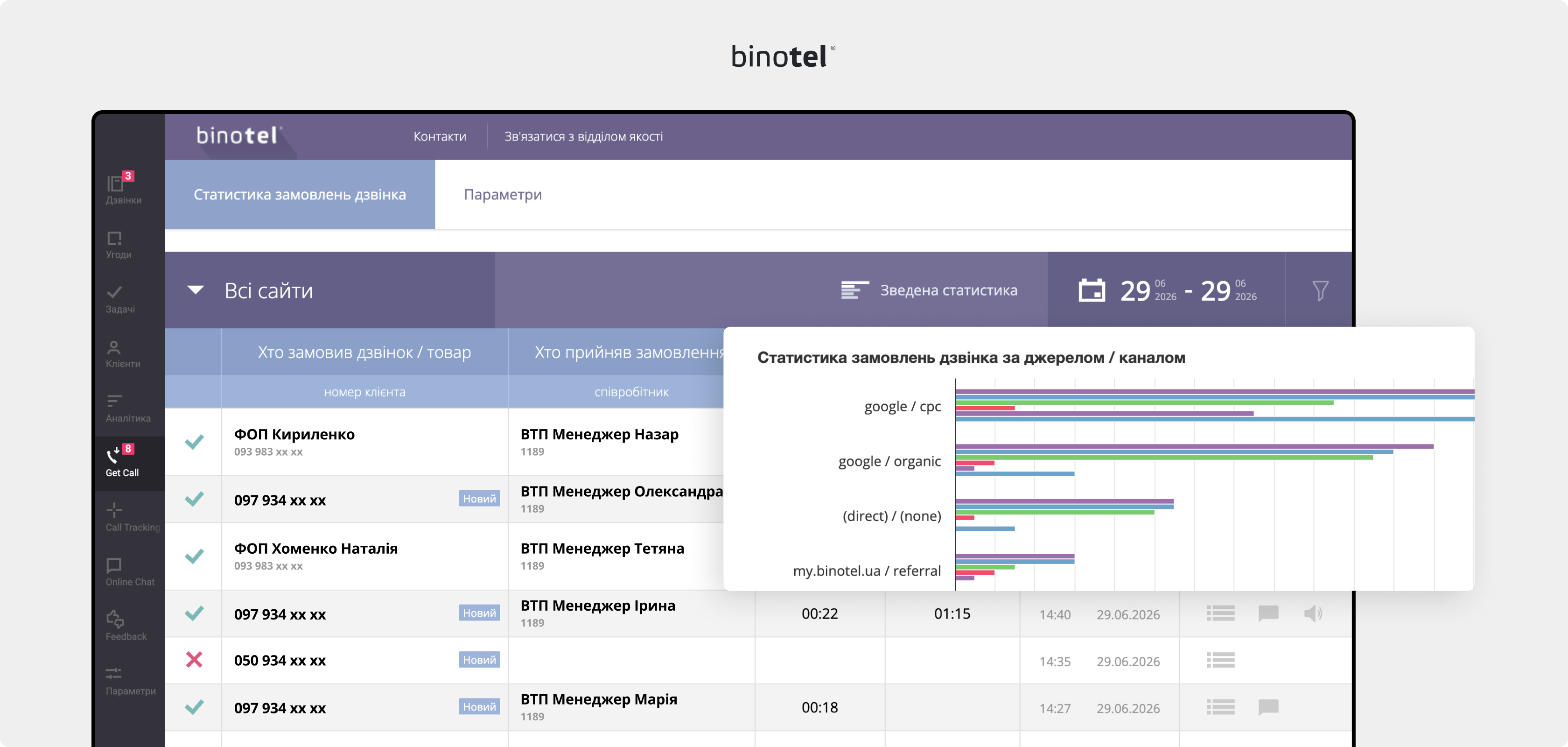Image resolution: width=1568 pixels, height=747 pixels.
Task: Click my.binotel.ua / referral chart label
Action: (866, 571)
